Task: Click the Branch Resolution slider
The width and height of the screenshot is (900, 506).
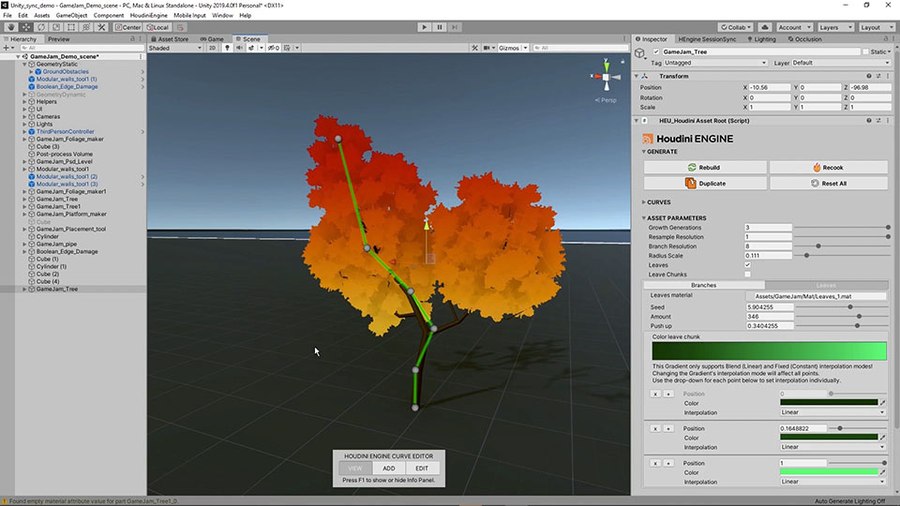Action: [x=842, y=246]
